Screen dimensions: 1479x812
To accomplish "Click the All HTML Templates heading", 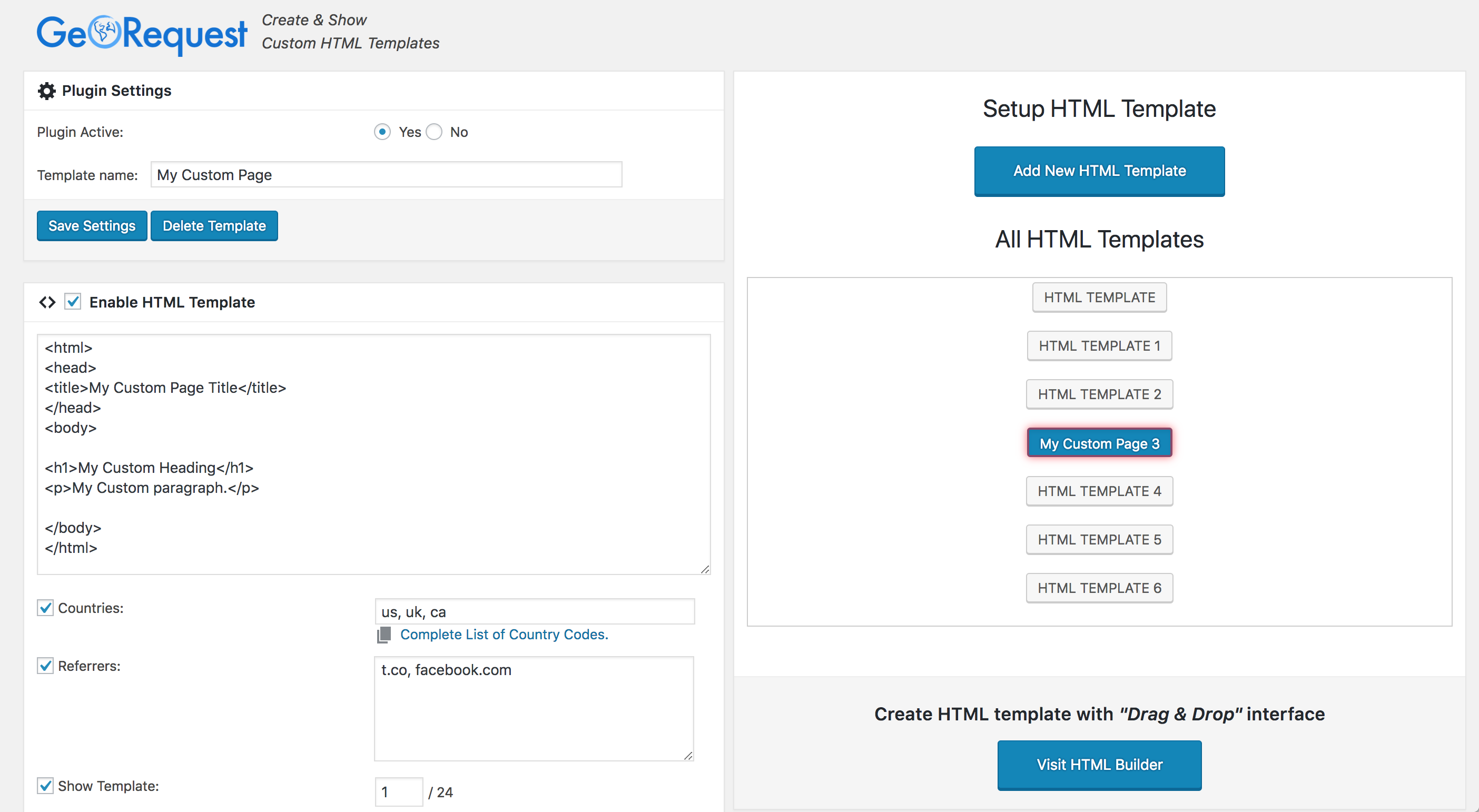I will click(1099, 239).
